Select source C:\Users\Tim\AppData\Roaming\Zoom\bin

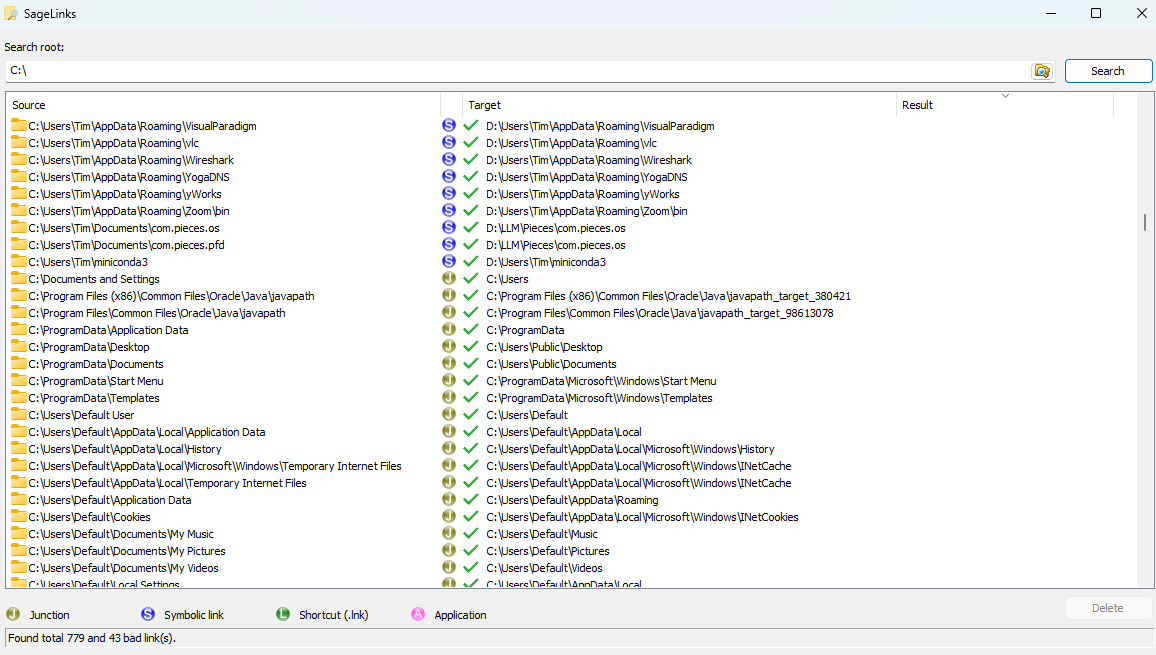click(x=129, y=211)
